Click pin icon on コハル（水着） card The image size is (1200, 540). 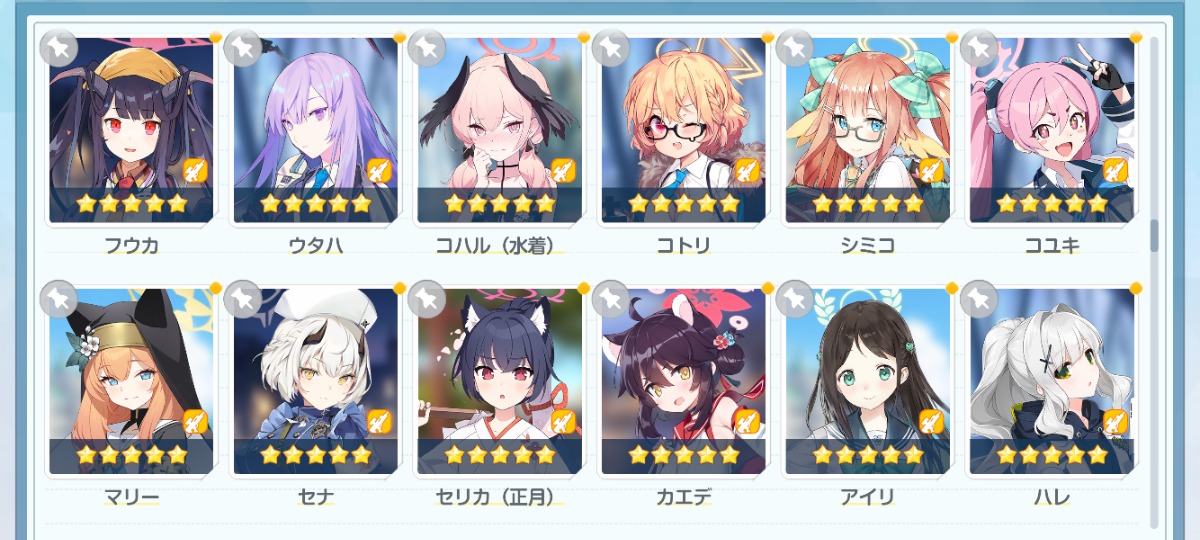(x=427, y=47)
